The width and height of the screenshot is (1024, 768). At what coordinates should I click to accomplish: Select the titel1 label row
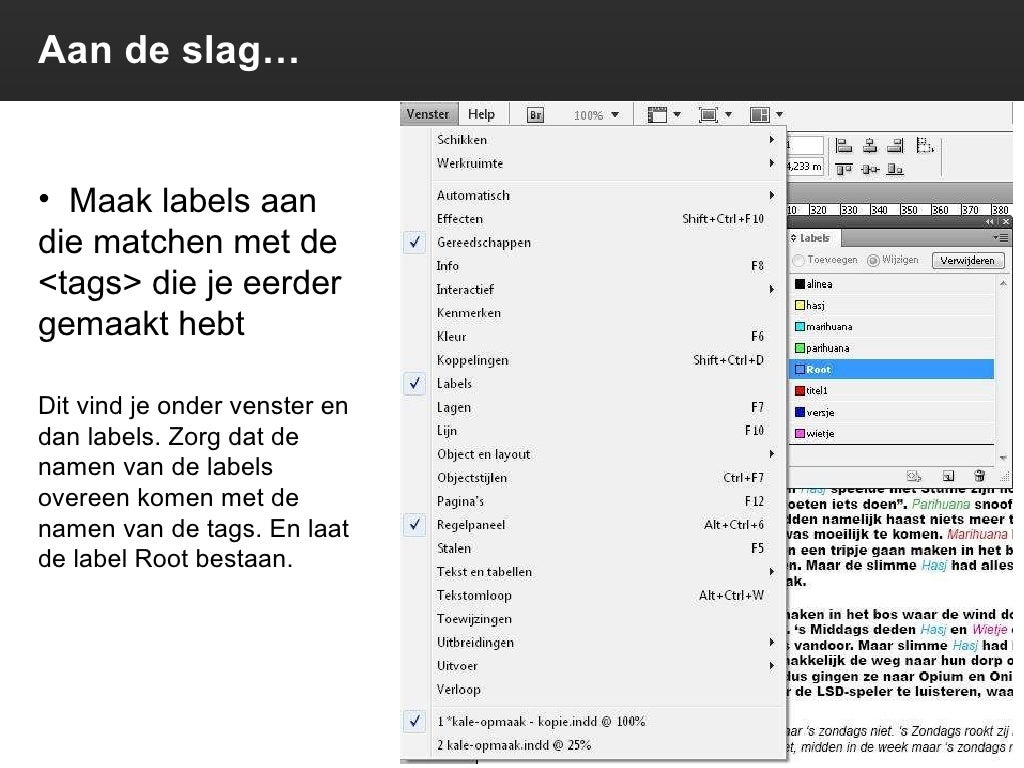coord(892,391)
